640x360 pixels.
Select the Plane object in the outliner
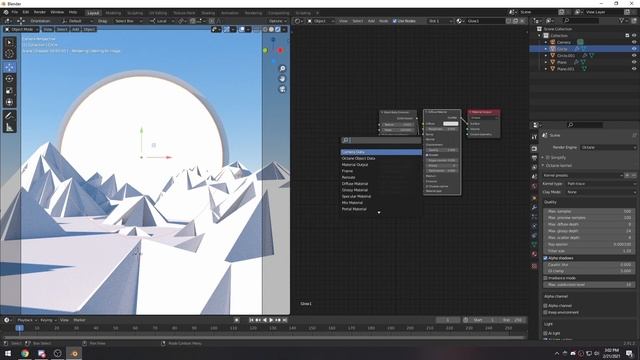(x=562, y=62)
